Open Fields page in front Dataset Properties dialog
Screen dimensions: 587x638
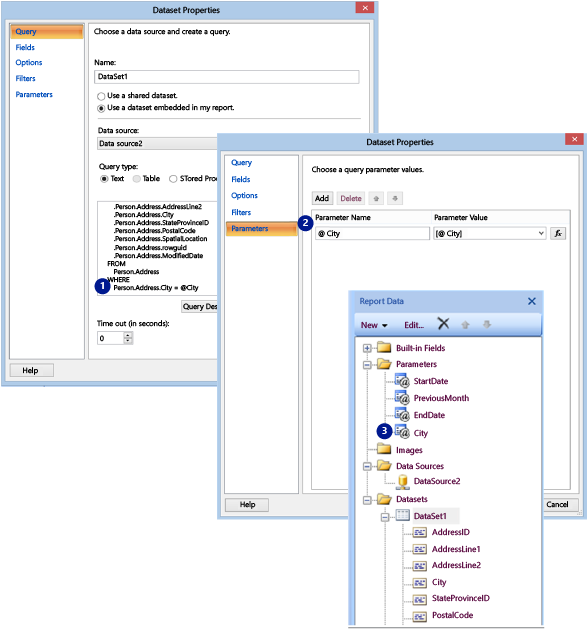pyautogui.click(x=241, y=179)
